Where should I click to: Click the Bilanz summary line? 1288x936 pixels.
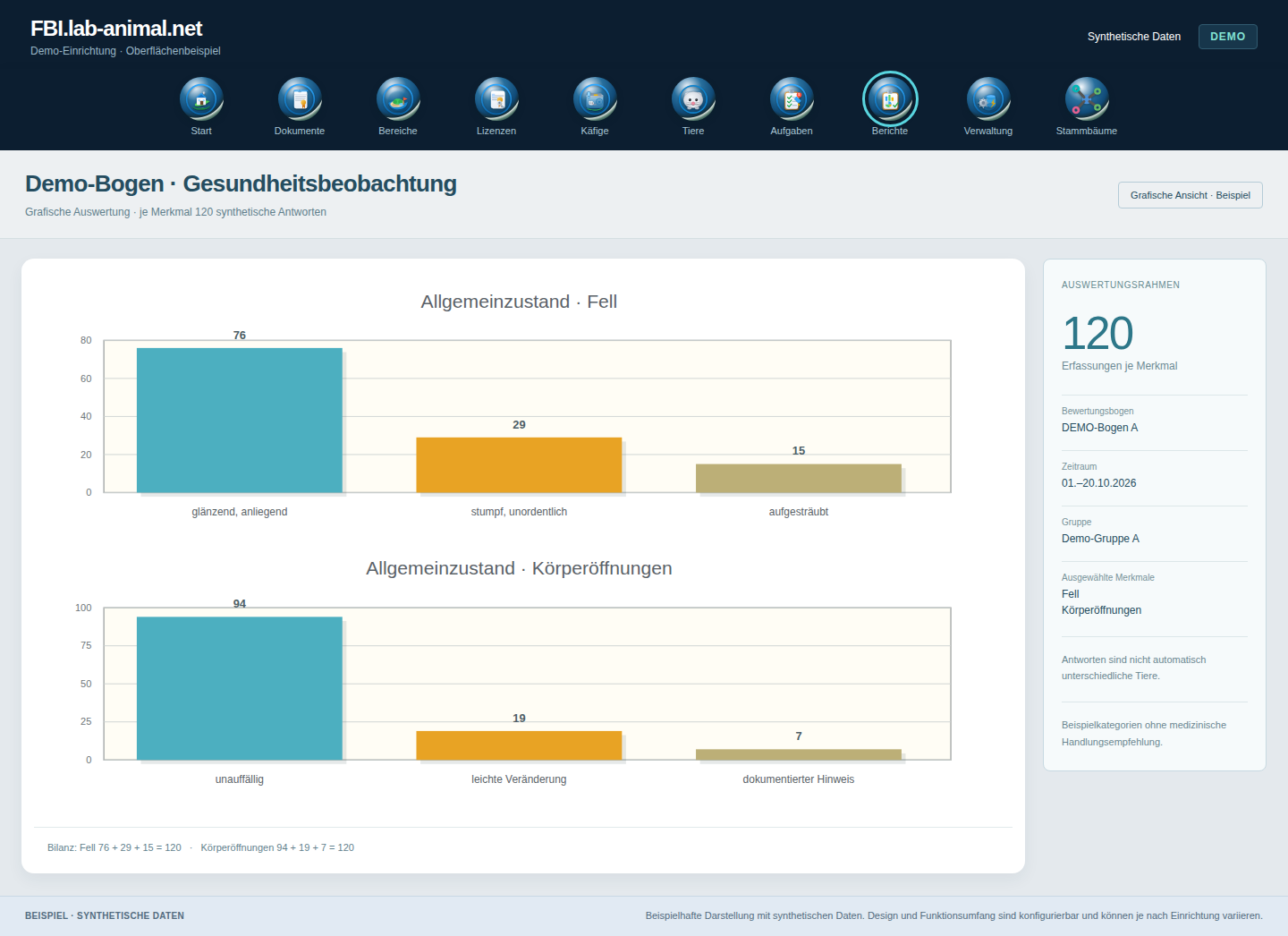click(x=200, y=847)
